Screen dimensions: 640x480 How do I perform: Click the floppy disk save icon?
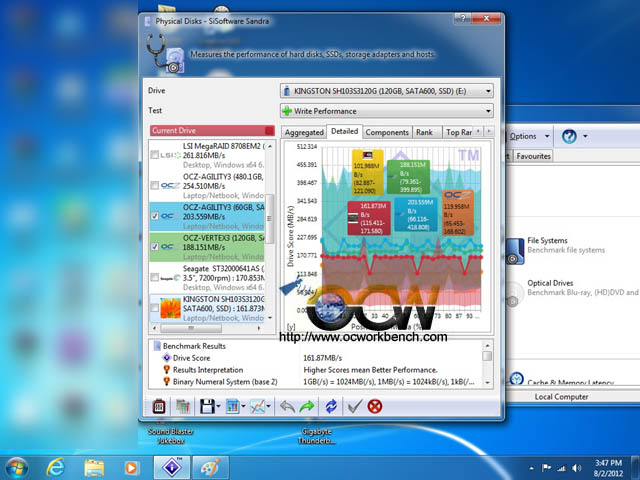[207, 407]
